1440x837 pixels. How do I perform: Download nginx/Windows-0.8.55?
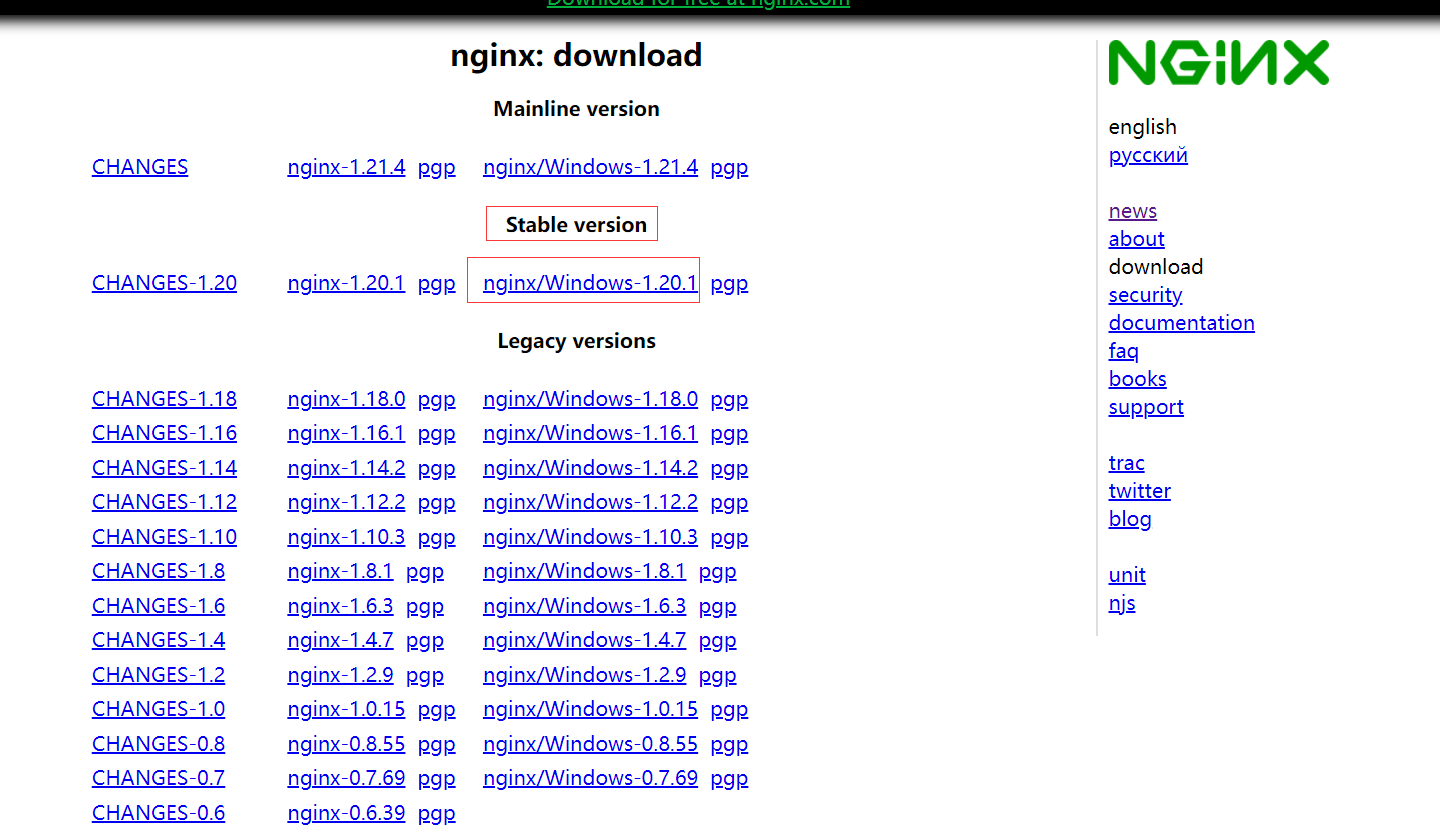click(x=590, y=744)
